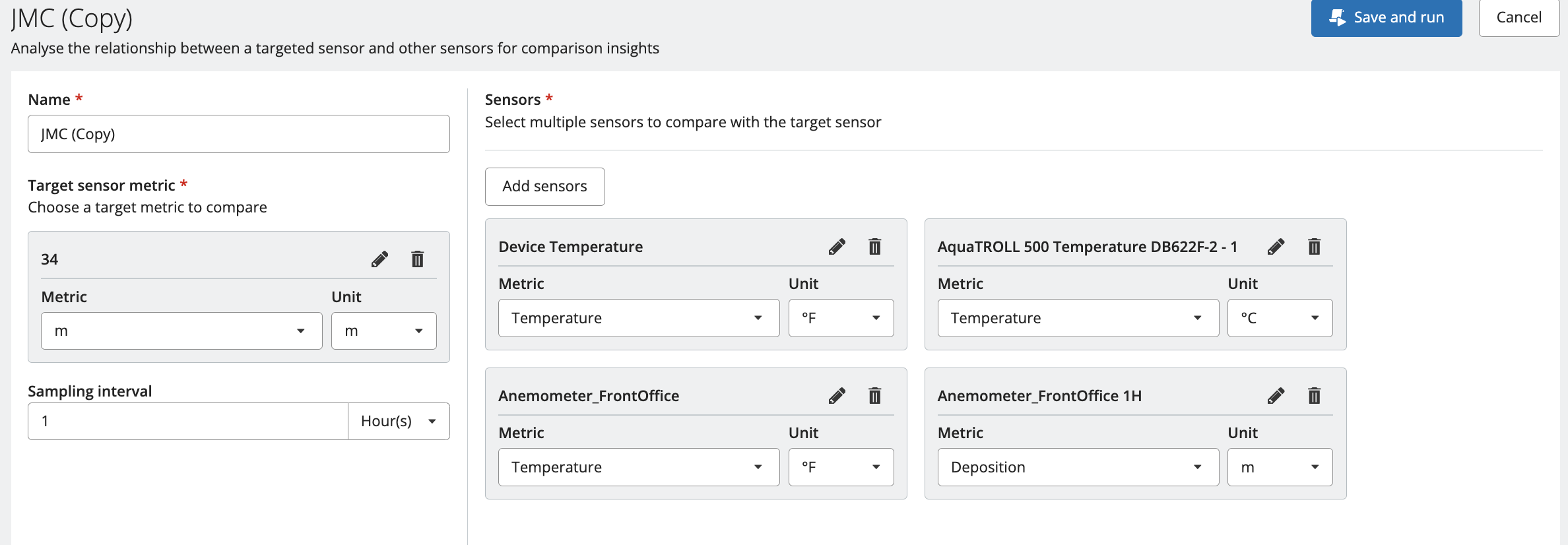Screen dimensions: 1568x545
Task: Edit the Anemometer_FrontOffice sensor
Action: [x=837, y=396]
